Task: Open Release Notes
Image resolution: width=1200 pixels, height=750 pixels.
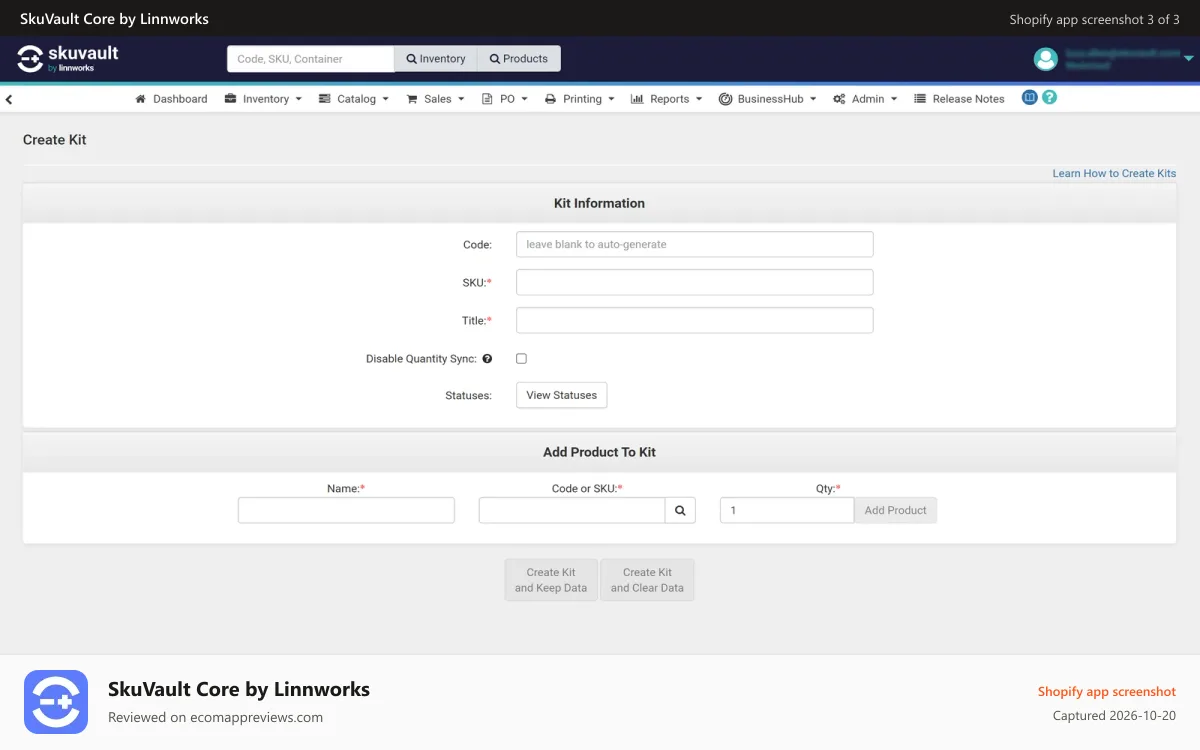Action: [959, 99]
